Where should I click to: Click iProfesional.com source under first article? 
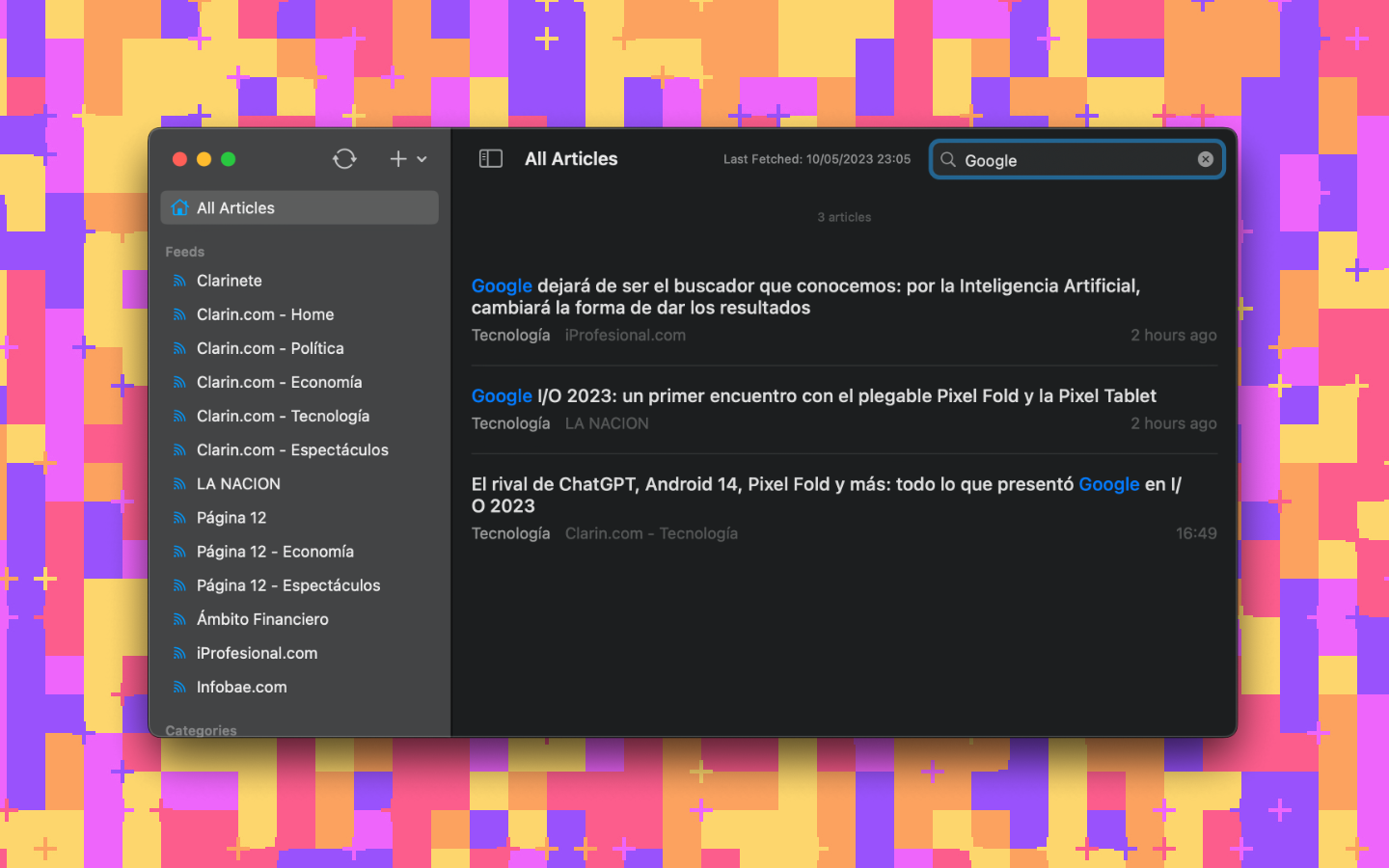coord(625,336)
